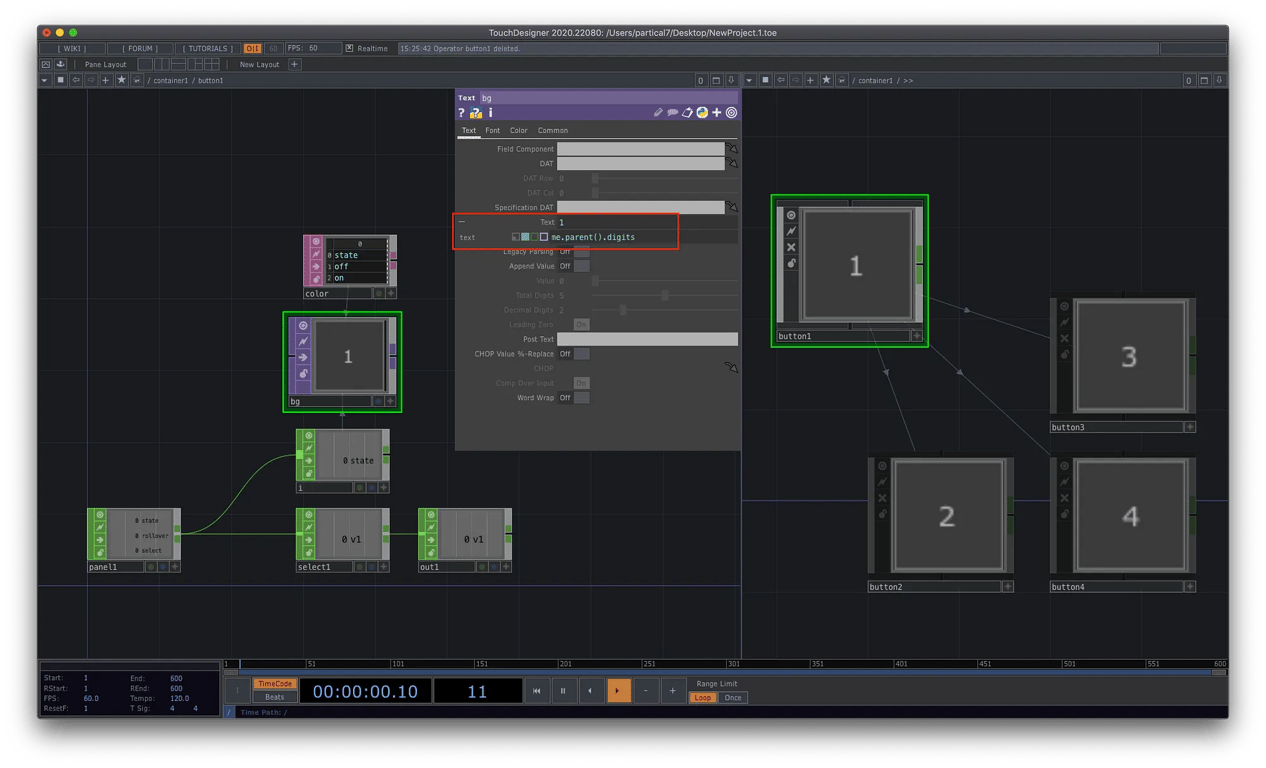
Task: Click the plus icon in parameter panel header
Action: [x=717, y=113]
